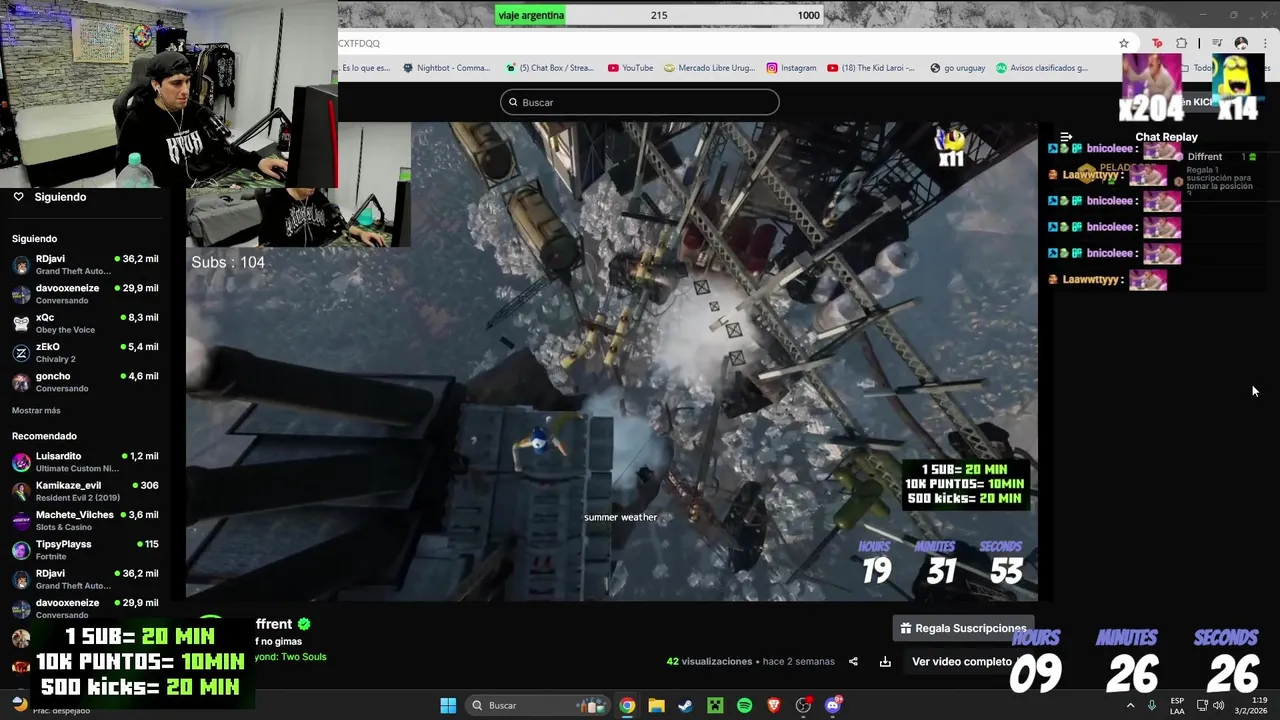Viewport: 1280px width, 720px height.
Task: Open Chrome from taskbar
Action: coord(627,705)
